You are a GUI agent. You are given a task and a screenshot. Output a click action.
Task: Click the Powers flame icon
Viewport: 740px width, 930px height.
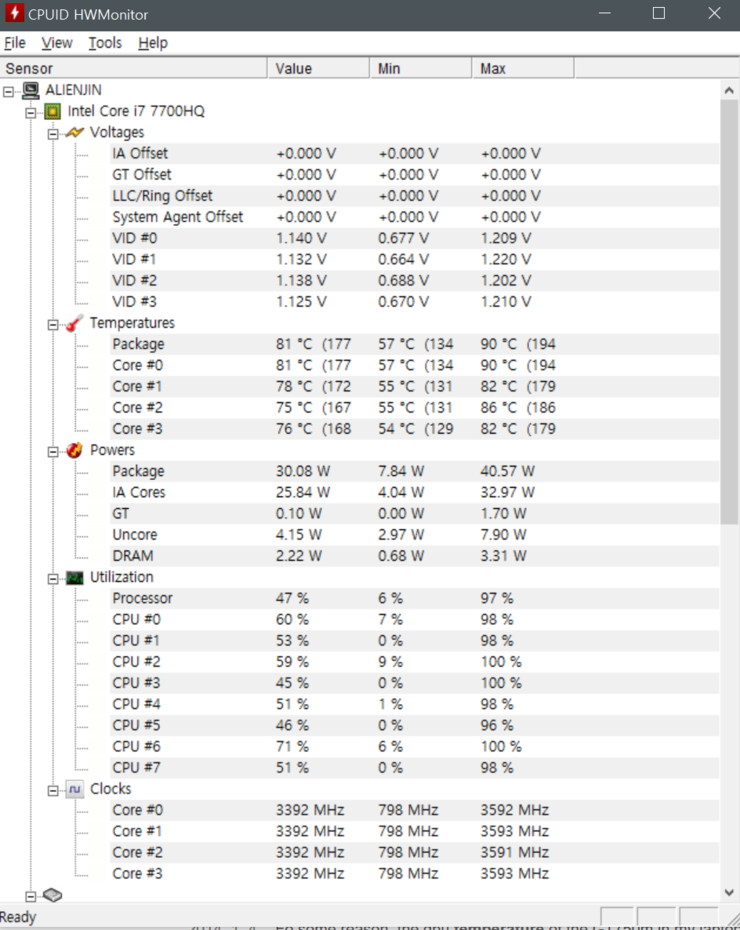[75, 450]
